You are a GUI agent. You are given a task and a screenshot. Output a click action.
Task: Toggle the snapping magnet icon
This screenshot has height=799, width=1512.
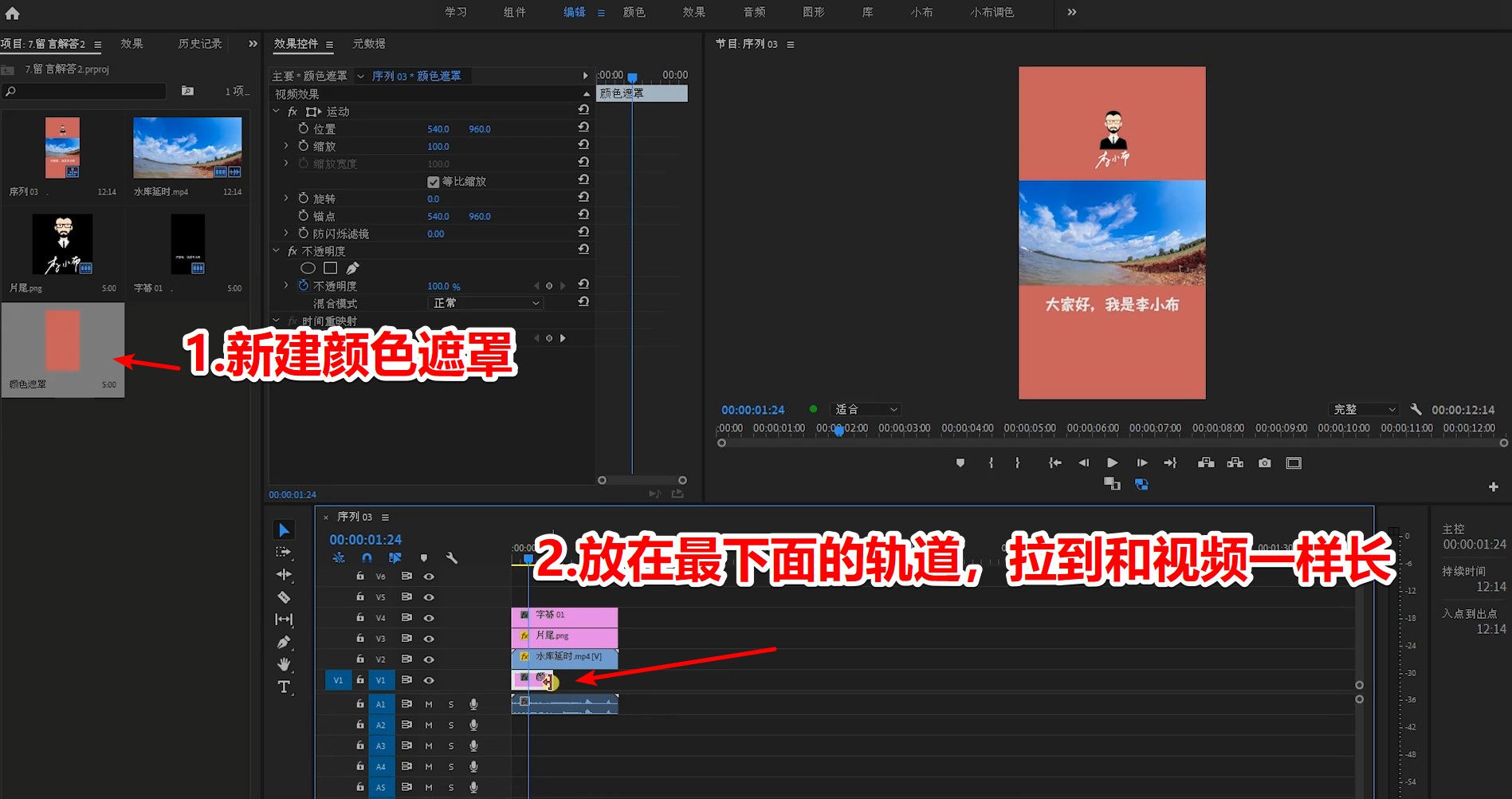(367, 557)
